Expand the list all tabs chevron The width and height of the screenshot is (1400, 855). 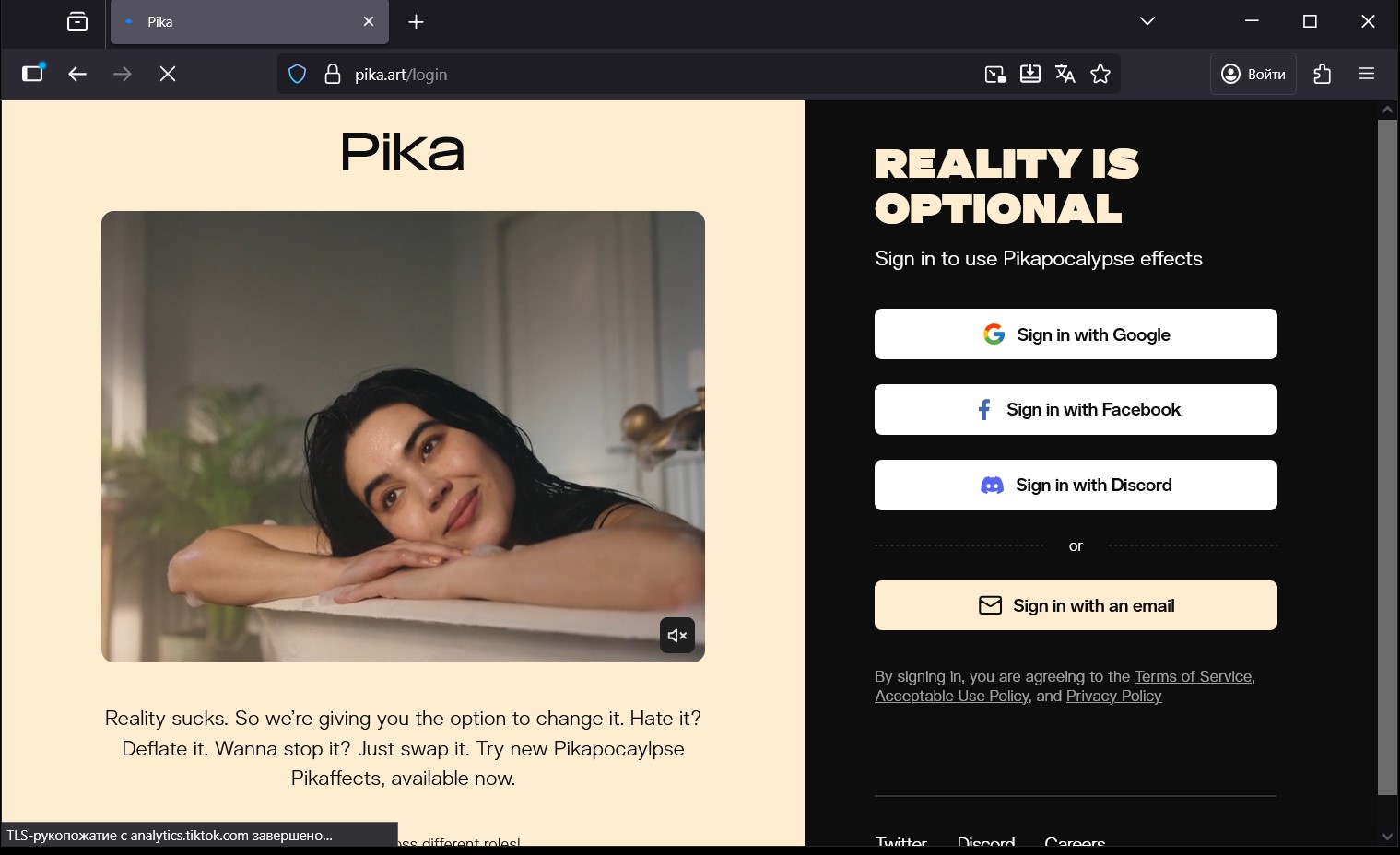tap(1147, 21)
